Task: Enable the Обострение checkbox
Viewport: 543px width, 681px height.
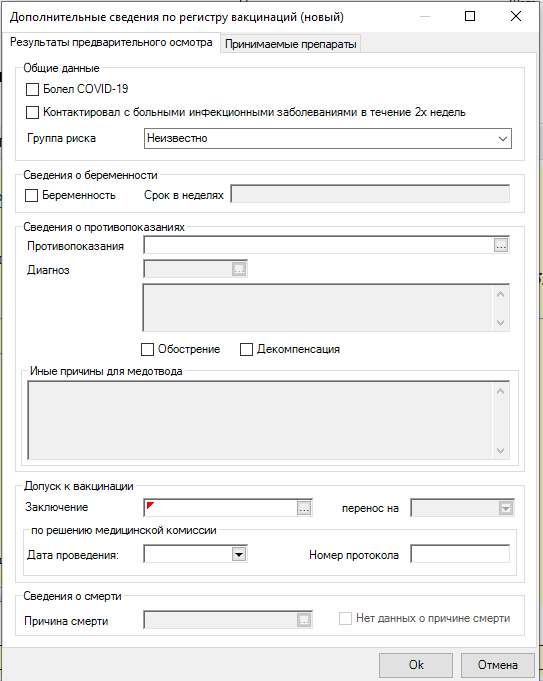Action: (x=147, y=349)
